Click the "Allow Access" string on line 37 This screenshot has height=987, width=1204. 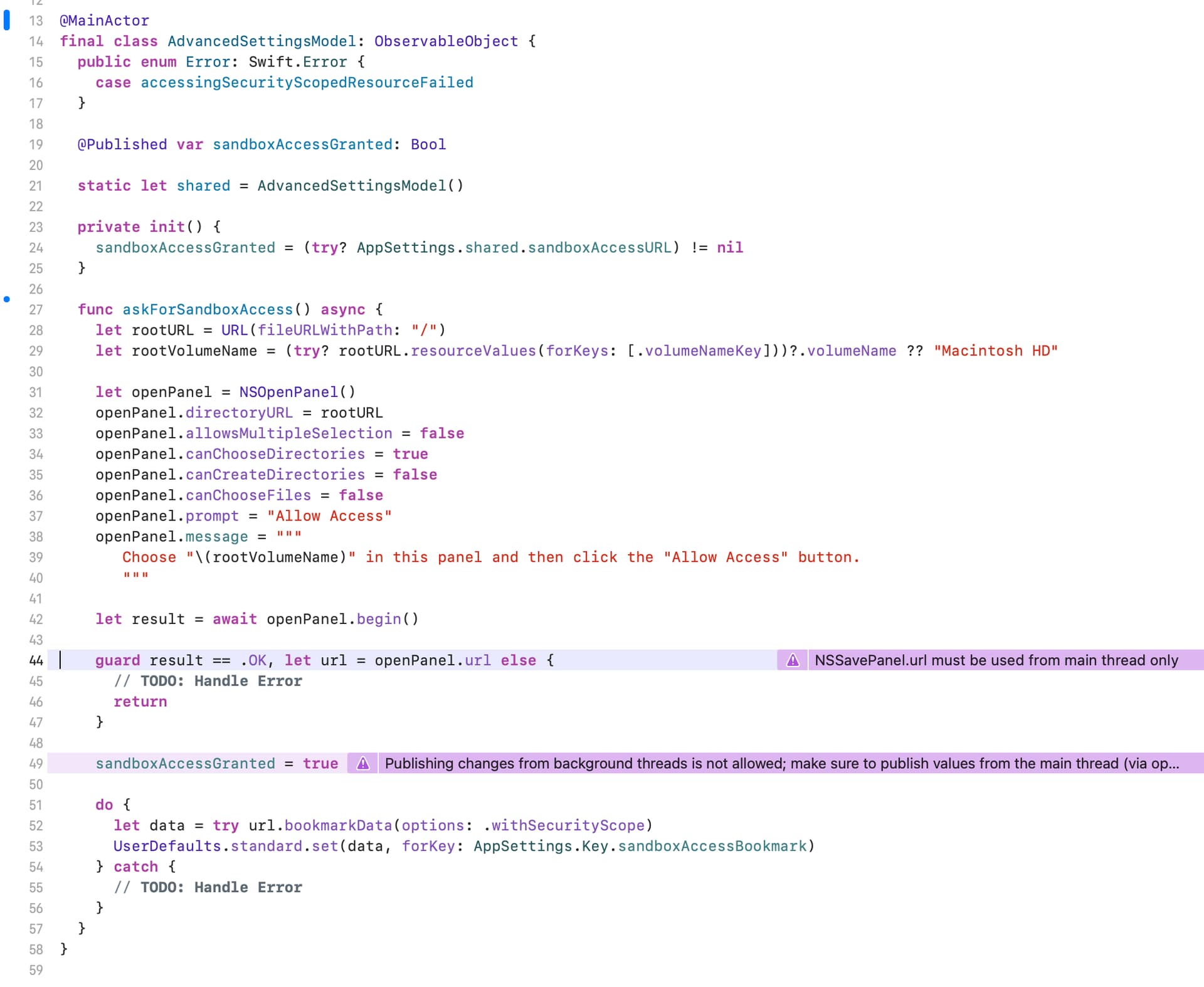329,516
